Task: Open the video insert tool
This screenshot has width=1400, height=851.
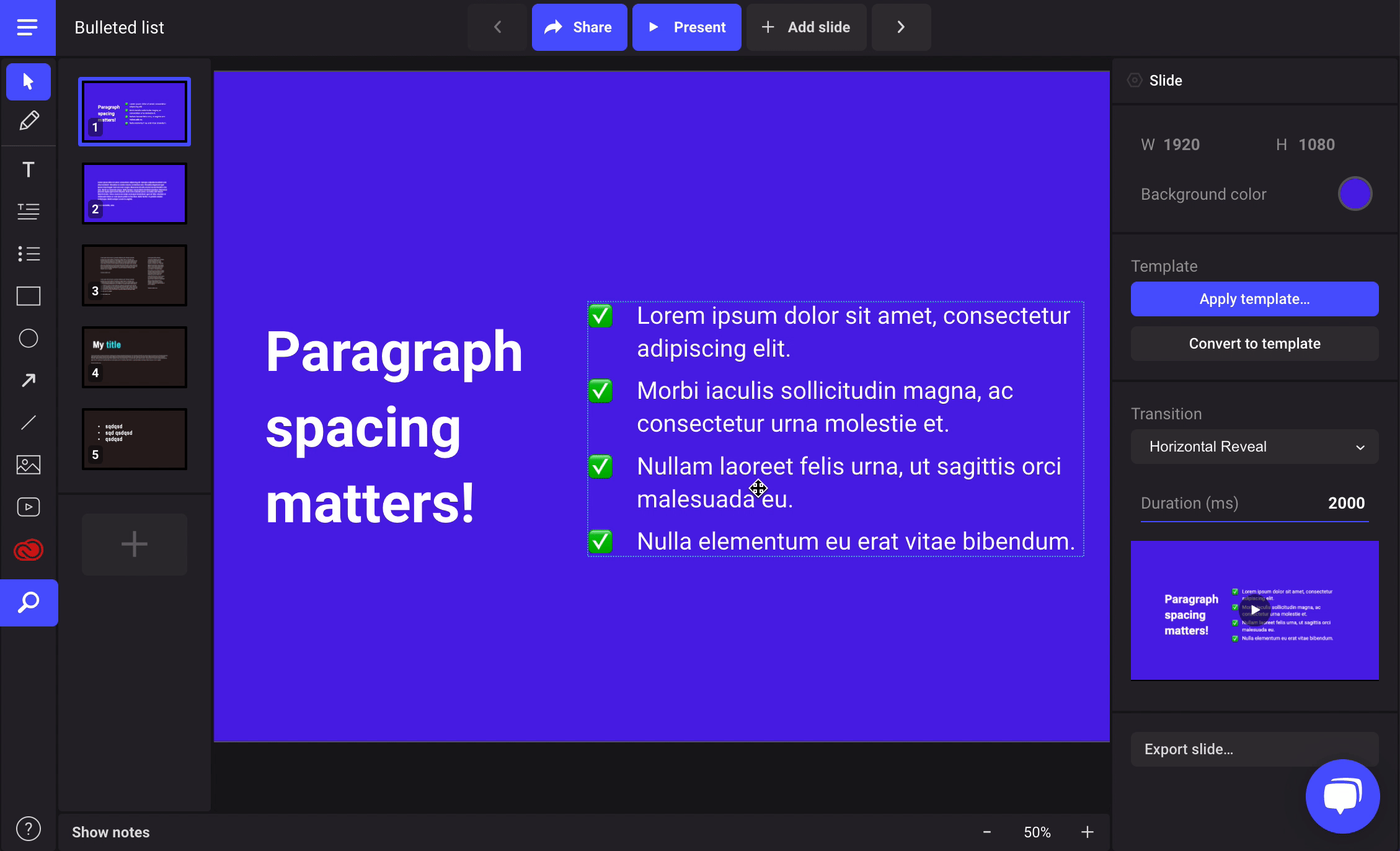Action: pos(29,507)
